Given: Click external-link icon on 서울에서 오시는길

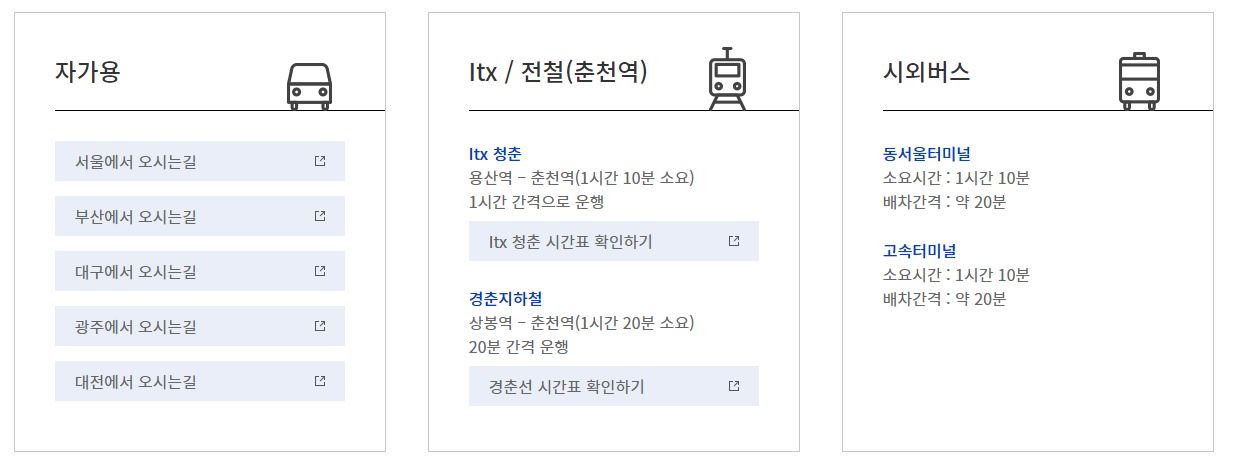Looking at the screenshot, I should pyautogui.click(x=320, y=160).
